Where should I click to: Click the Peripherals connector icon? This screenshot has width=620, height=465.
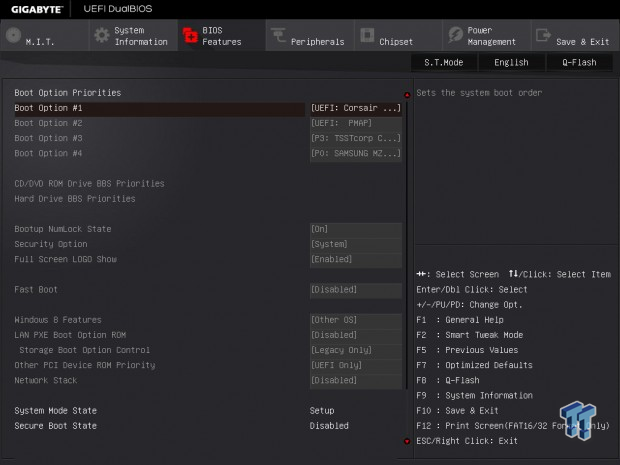[x=278, y=35]
